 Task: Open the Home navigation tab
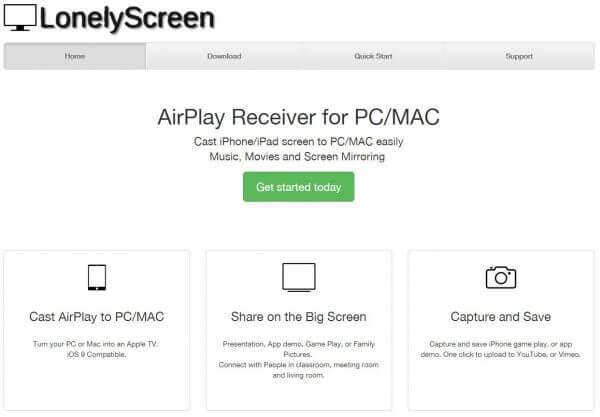pos(75,56)
